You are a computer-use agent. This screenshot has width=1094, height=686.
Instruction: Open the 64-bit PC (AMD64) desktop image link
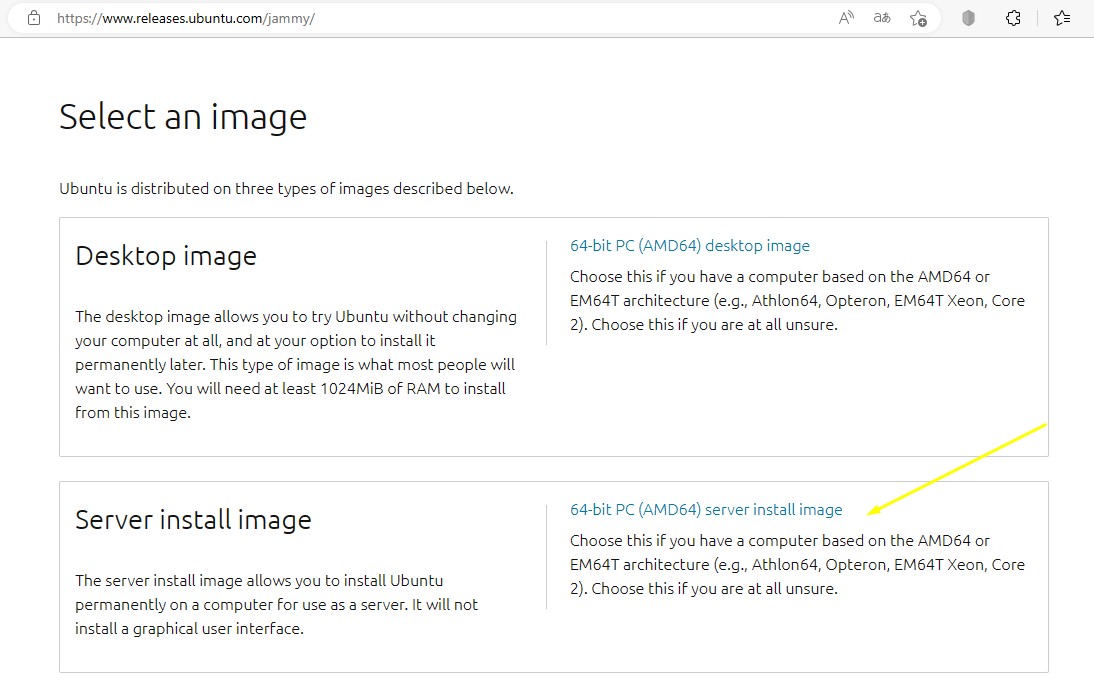click(690, 246)
